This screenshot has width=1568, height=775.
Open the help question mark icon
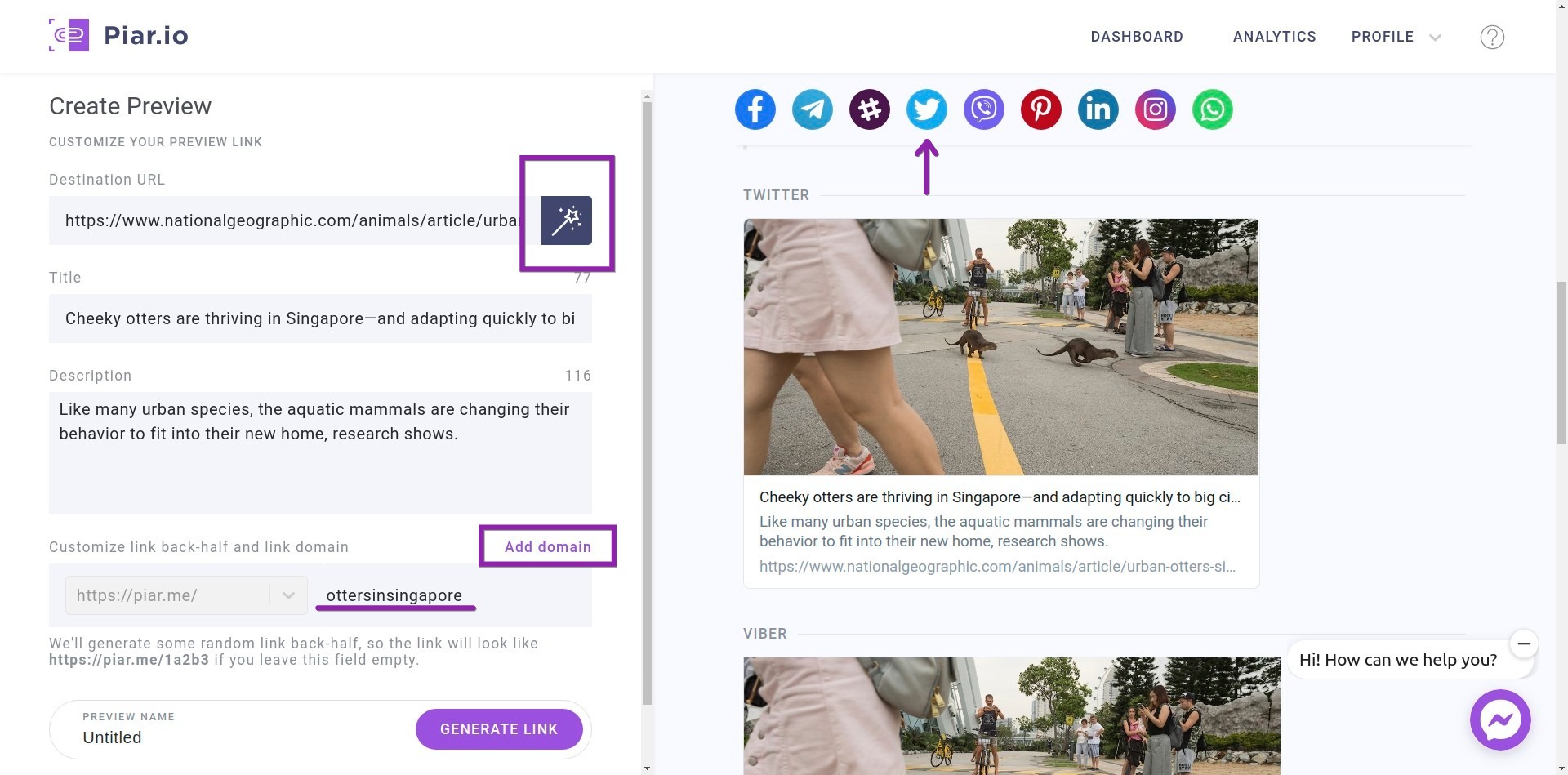(x=1492, y=37)
